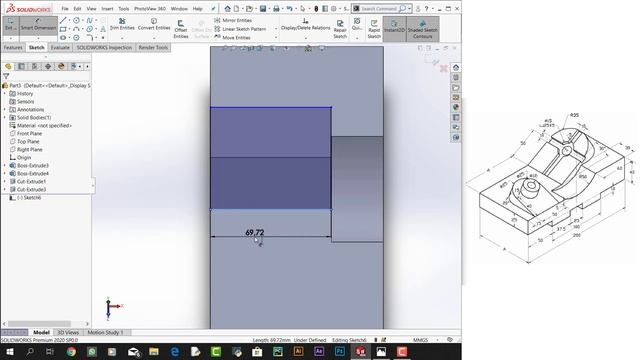Select the Corner Rectangle tool
The height and width of the screenshot is (360, 640).
tap(63, 29)
